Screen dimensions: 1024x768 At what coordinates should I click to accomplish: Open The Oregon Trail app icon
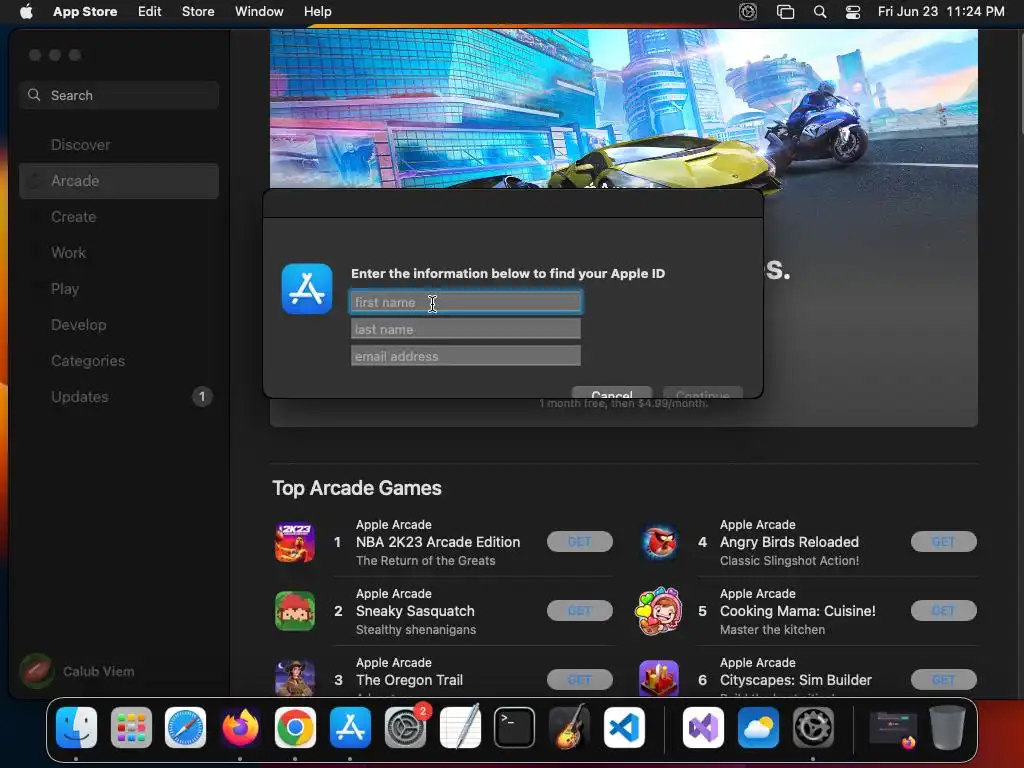(295, 679)
